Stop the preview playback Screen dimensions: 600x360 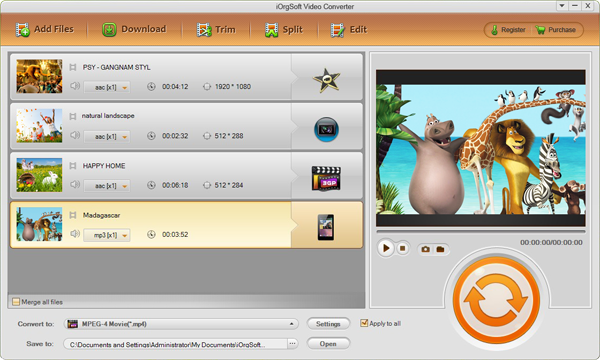pos(403,248)
